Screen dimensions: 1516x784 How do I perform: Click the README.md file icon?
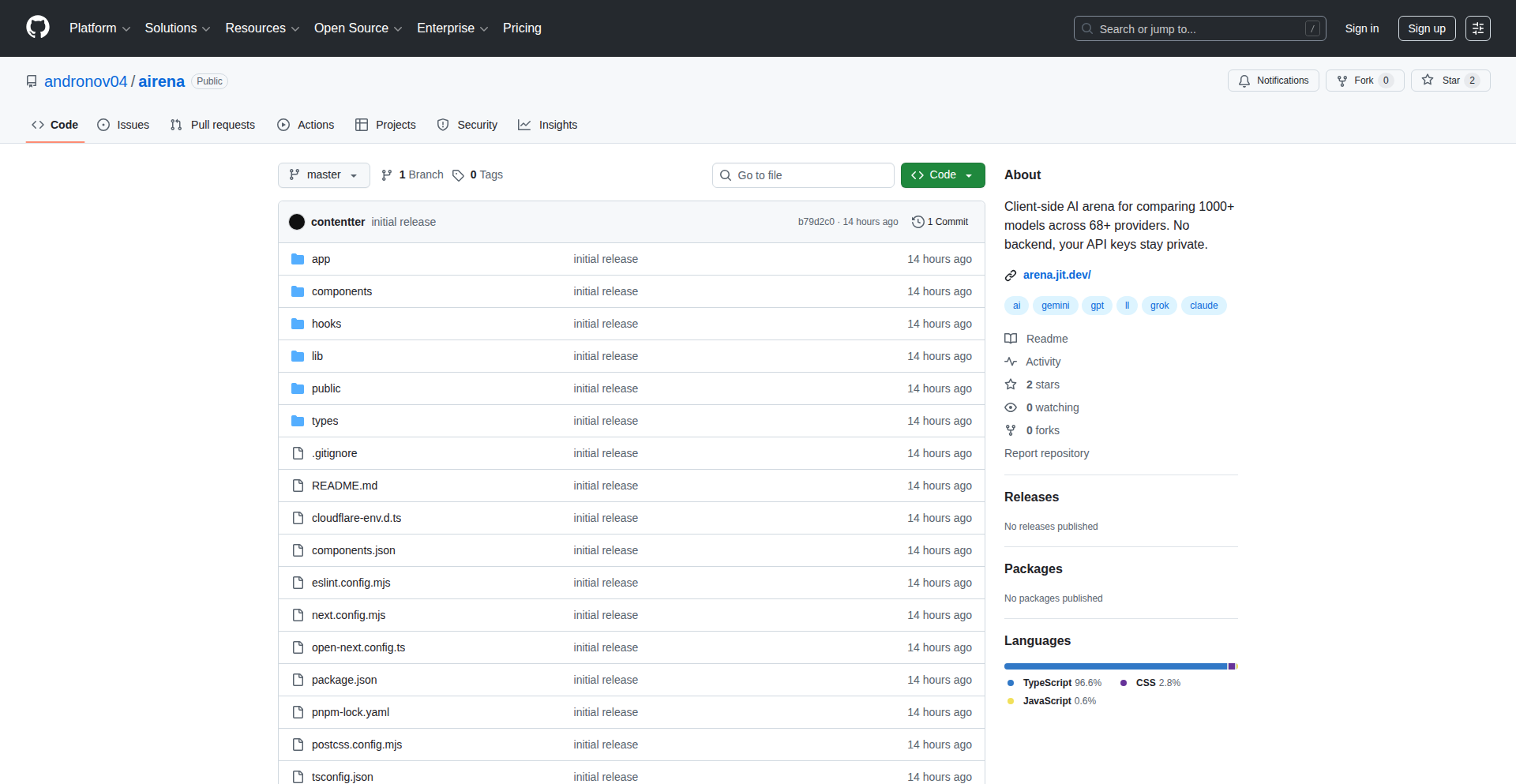pos(298,486)
